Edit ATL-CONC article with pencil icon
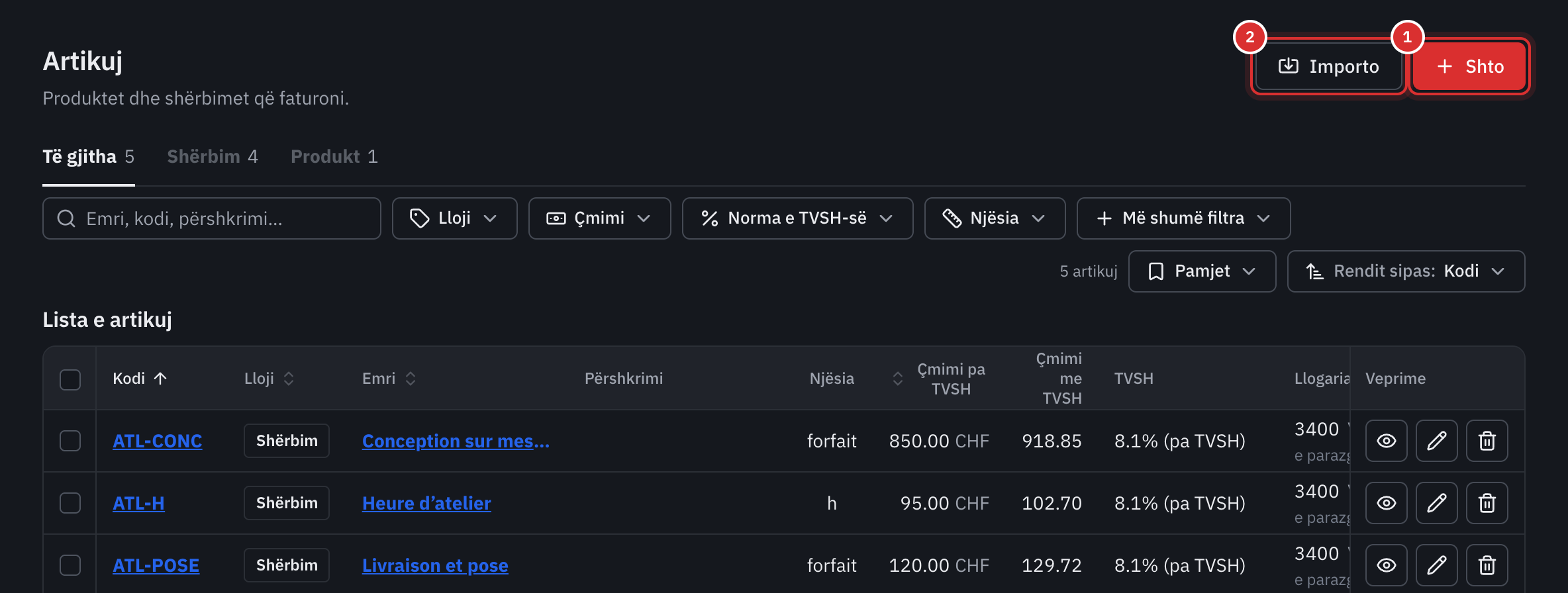 tap(1437, 441)
